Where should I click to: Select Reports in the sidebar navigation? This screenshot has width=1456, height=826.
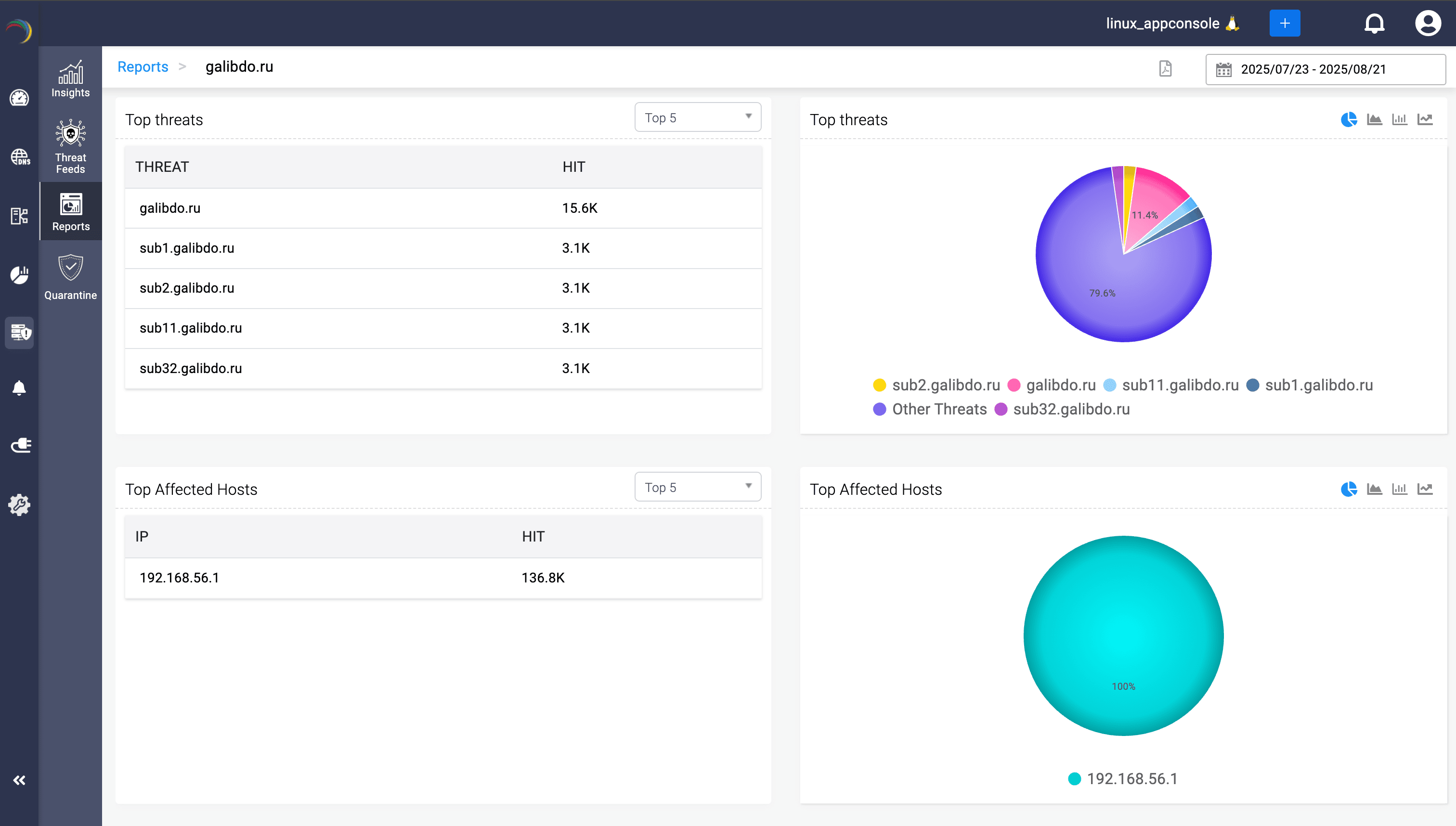[x=70, y=211]
